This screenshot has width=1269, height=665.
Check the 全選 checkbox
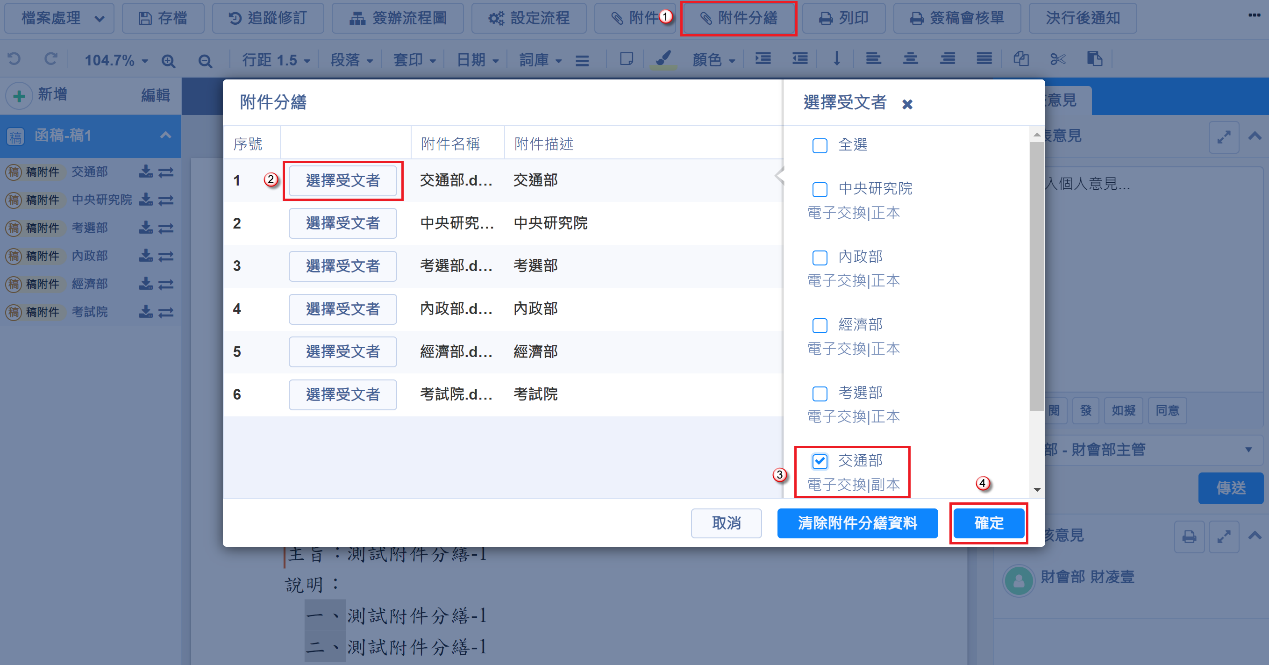click(820, 146)
